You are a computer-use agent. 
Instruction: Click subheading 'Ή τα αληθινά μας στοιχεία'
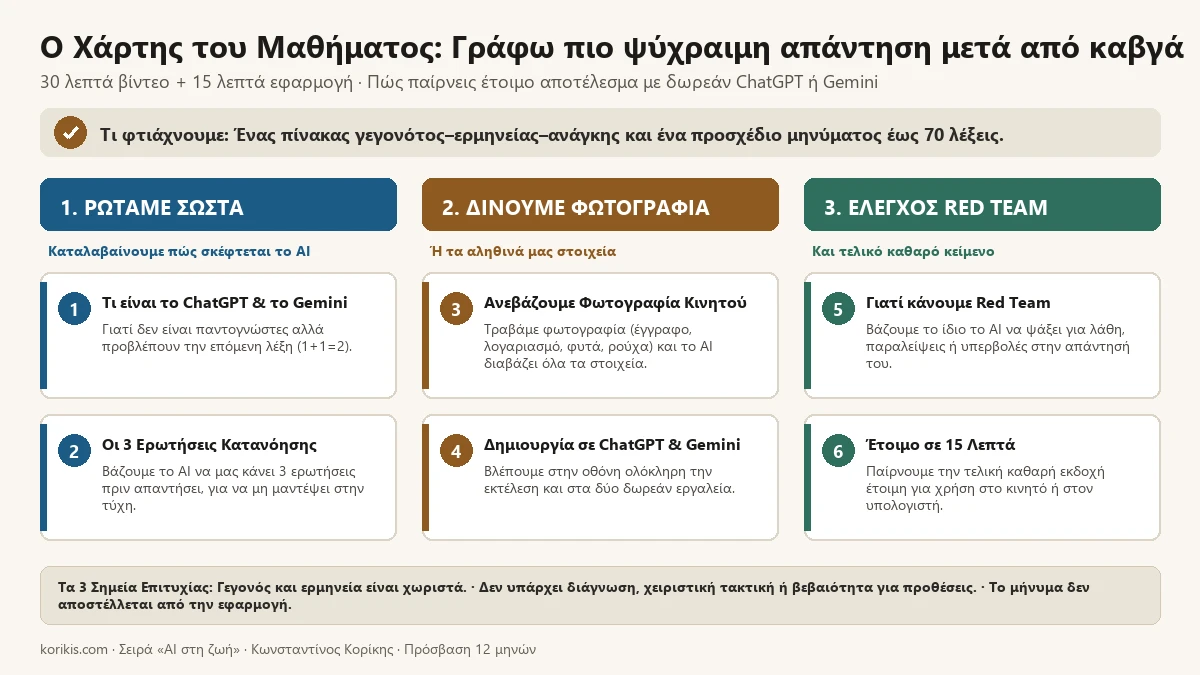coord(523,251)
